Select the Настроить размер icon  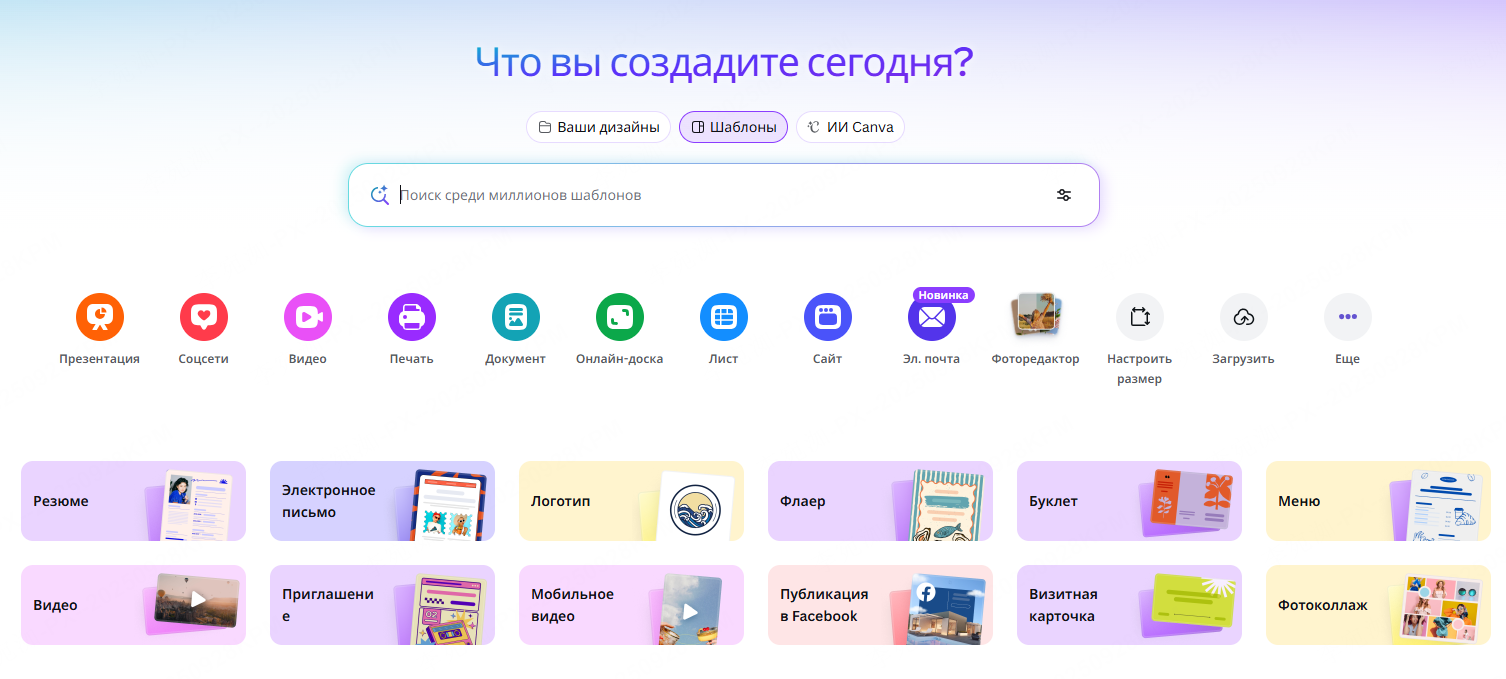(x=1140, y=316)
